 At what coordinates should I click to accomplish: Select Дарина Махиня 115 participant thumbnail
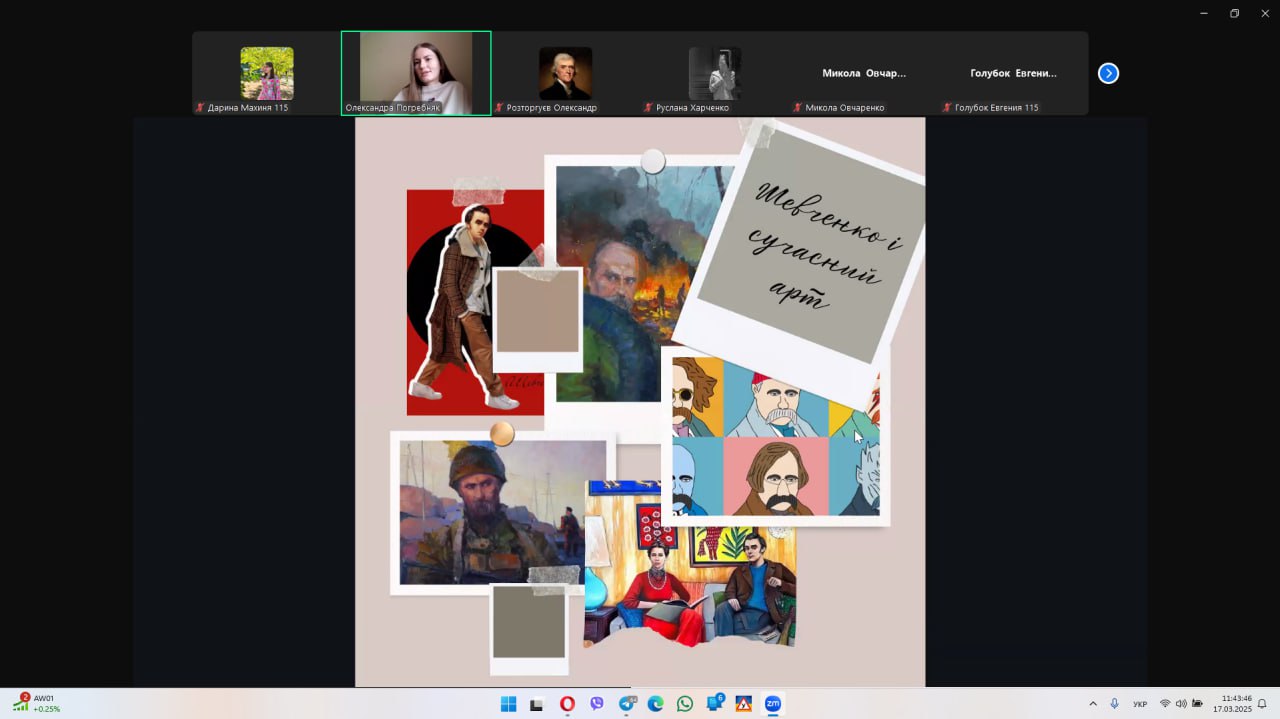pos(267,73)
